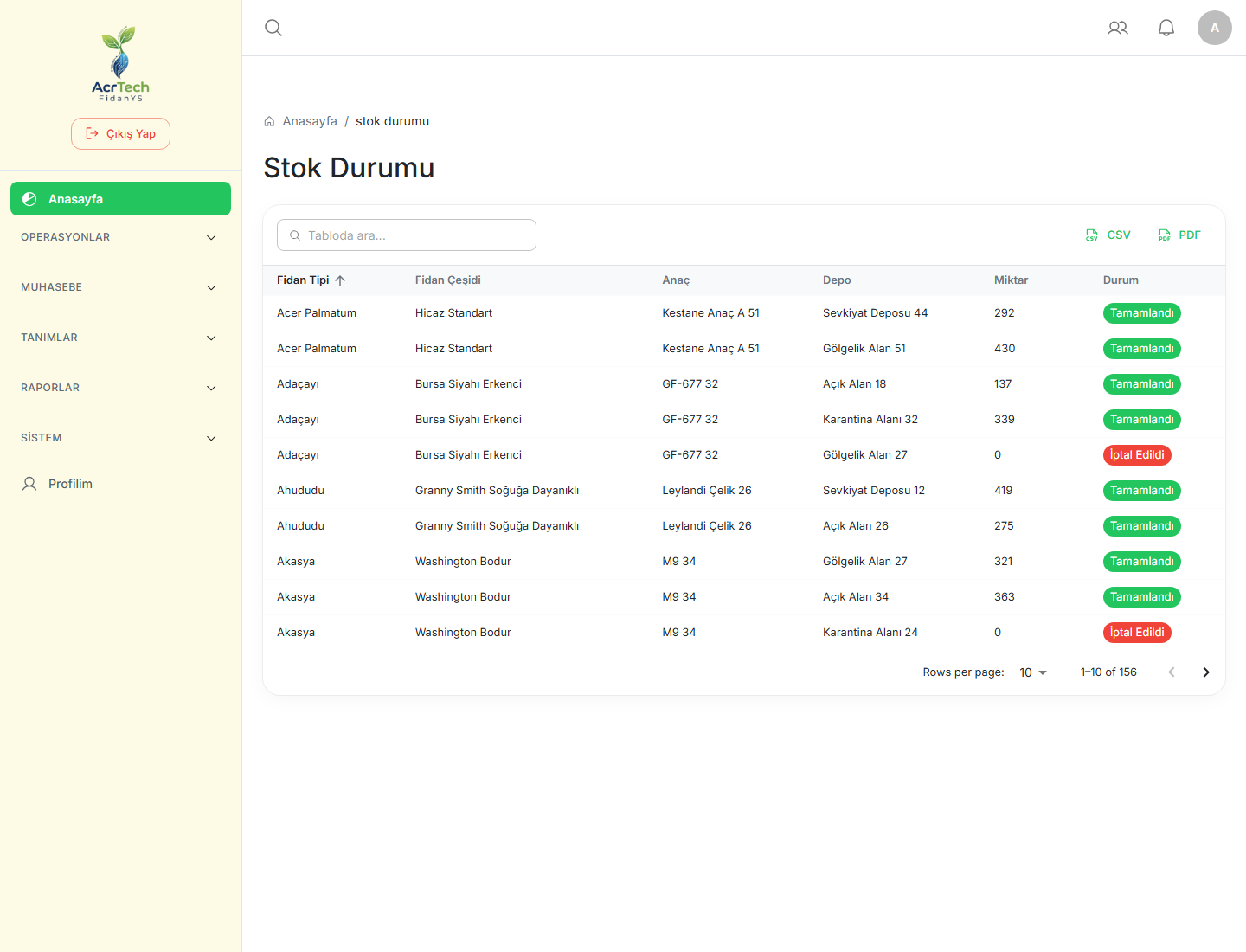
Task: Export table as CSV
Action: 1108,235
